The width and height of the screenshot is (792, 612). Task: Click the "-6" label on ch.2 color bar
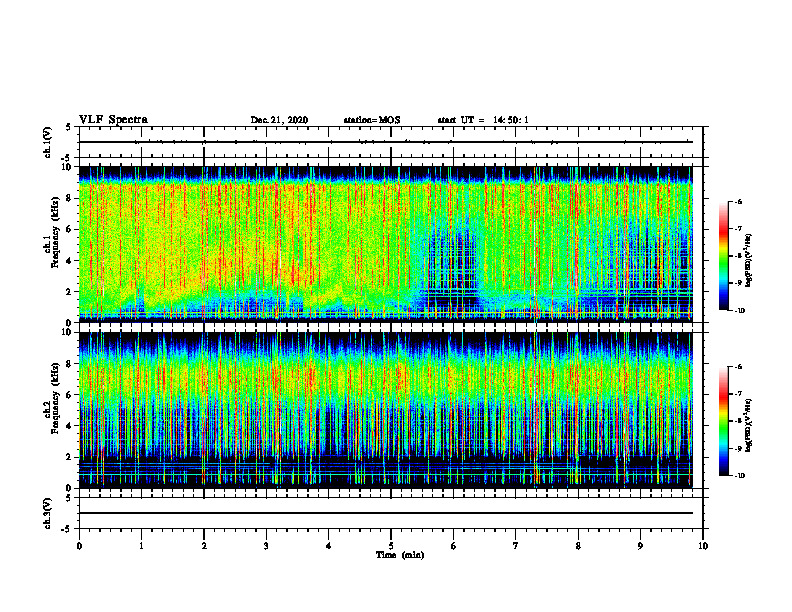tap(738, 367)
